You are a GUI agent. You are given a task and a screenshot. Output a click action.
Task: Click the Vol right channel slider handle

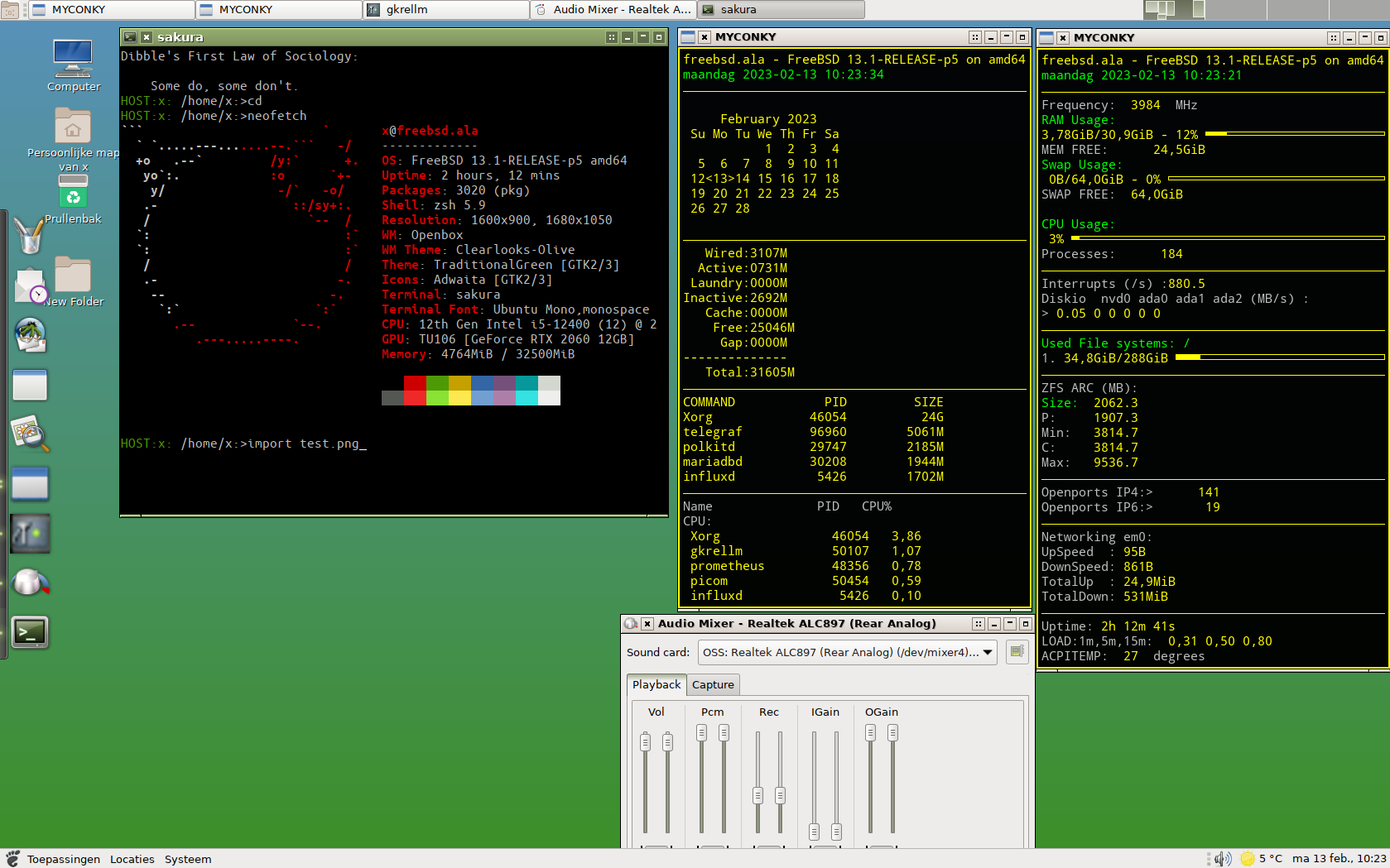pyautogui.click(x=667, y=742)
